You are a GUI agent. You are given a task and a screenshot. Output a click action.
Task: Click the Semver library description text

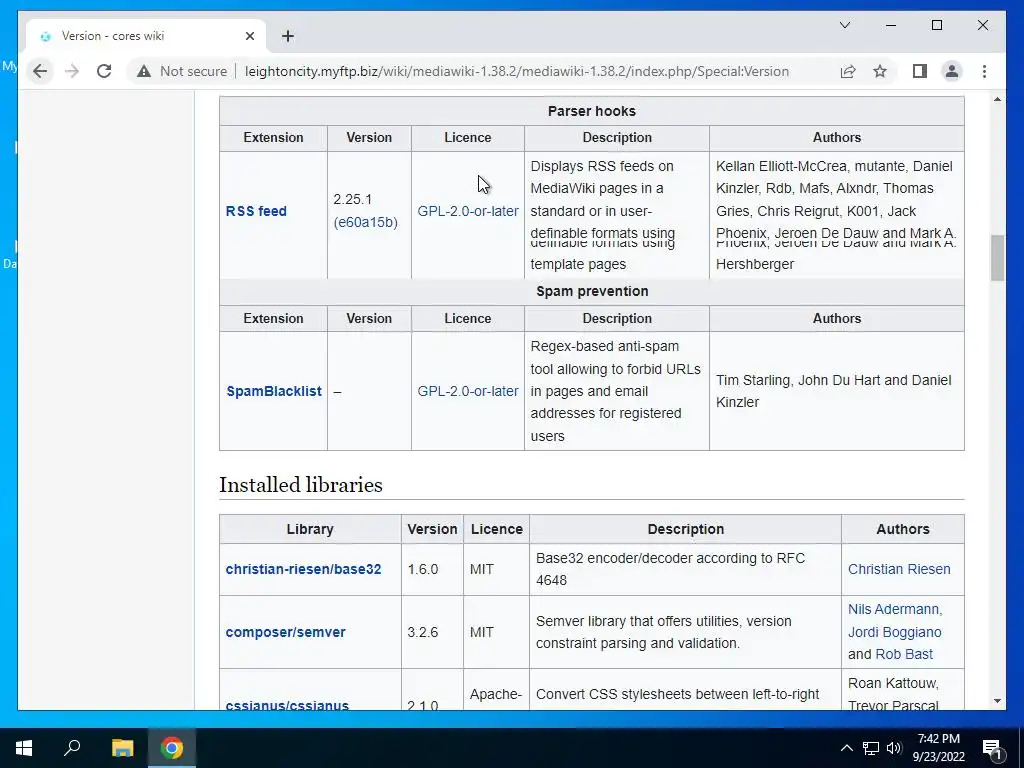664,632
